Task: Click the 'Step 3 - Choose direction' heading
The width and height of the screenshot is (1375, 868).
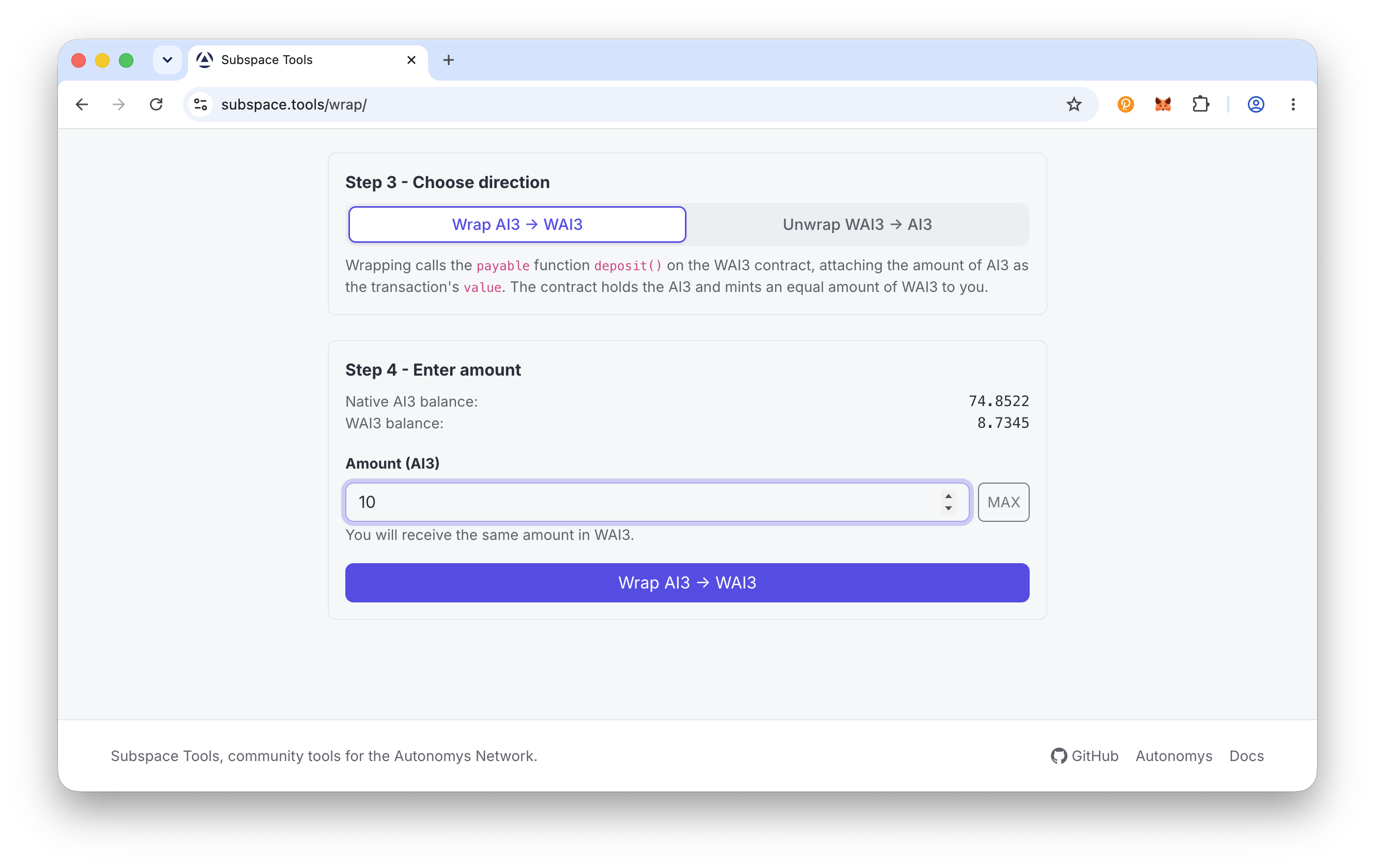Action: coord(447,182)
